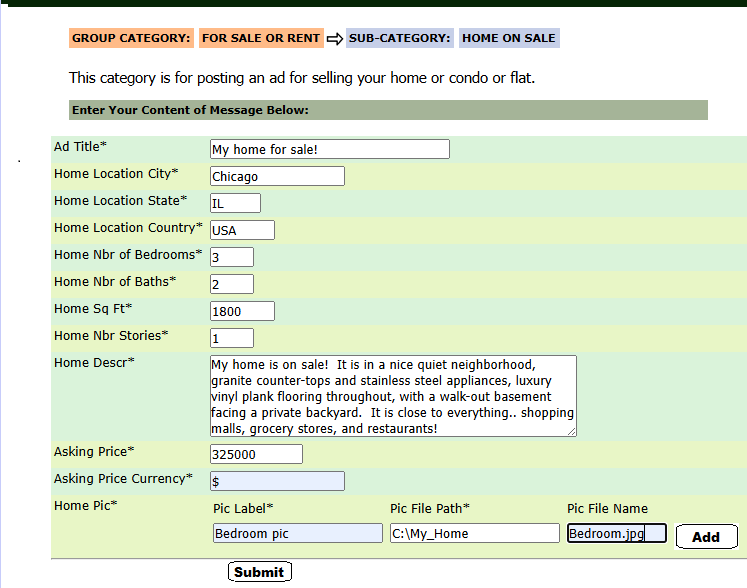
Task: Click the Home Nbr Stories field
Action: pos(231,338)
